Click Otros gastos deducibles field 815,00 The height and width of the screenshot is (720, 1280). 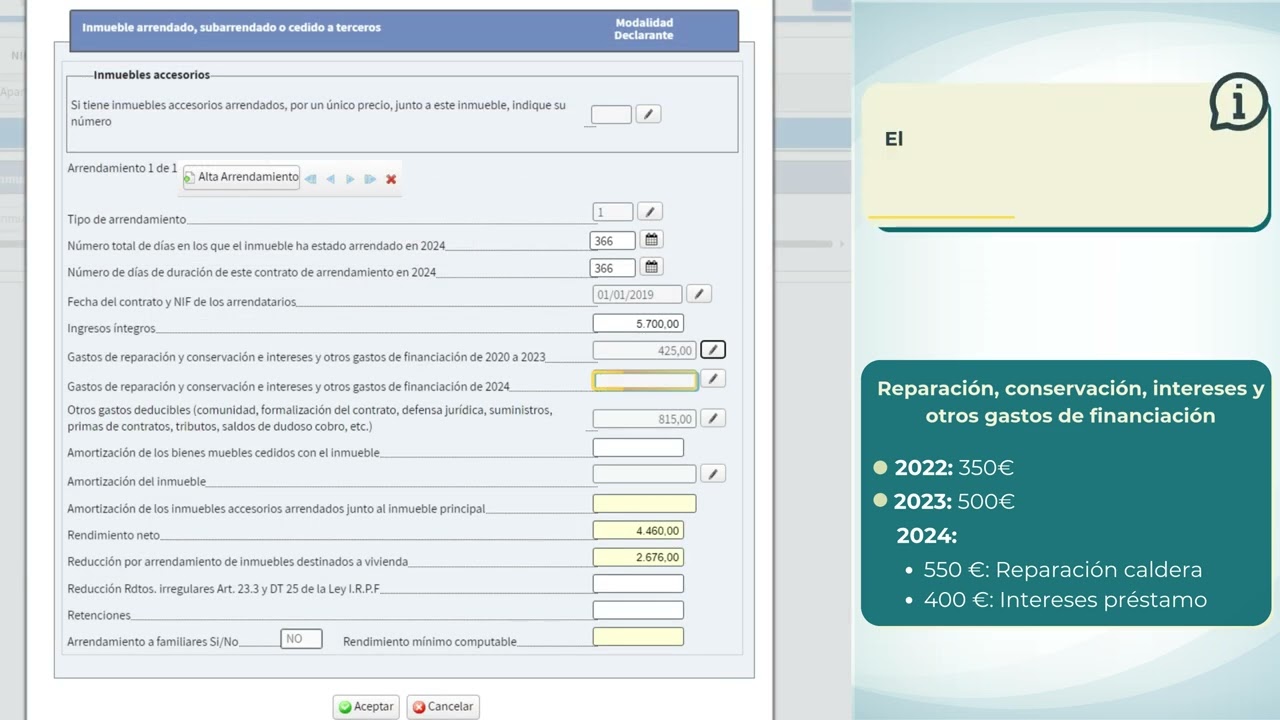coord(644,419)
